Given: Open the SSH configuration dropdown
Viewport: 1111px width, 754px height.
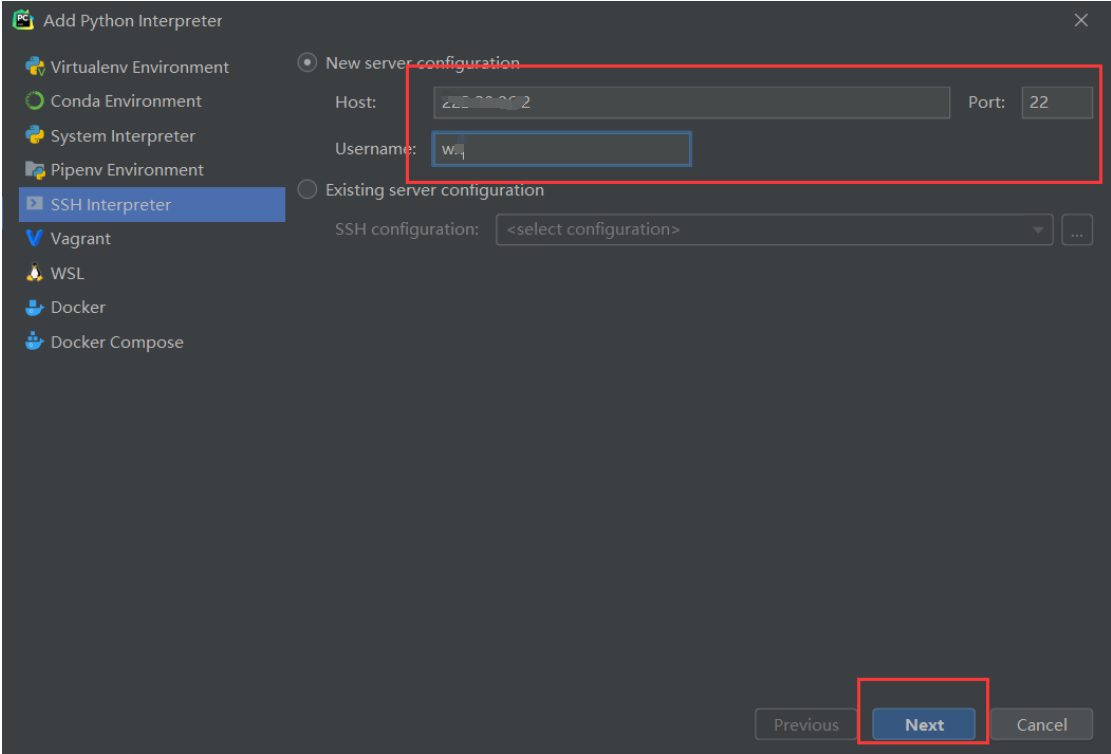Looking at the screenshot, I should coord(774,230).
